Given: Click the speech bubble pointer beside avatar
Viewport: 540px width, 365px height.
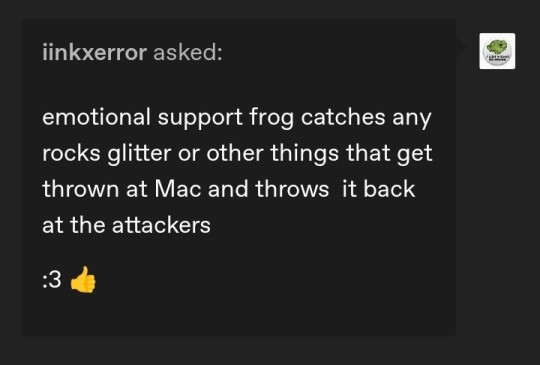Looking at the screenshot, I should pyautogui.click(x=461, y=48).
